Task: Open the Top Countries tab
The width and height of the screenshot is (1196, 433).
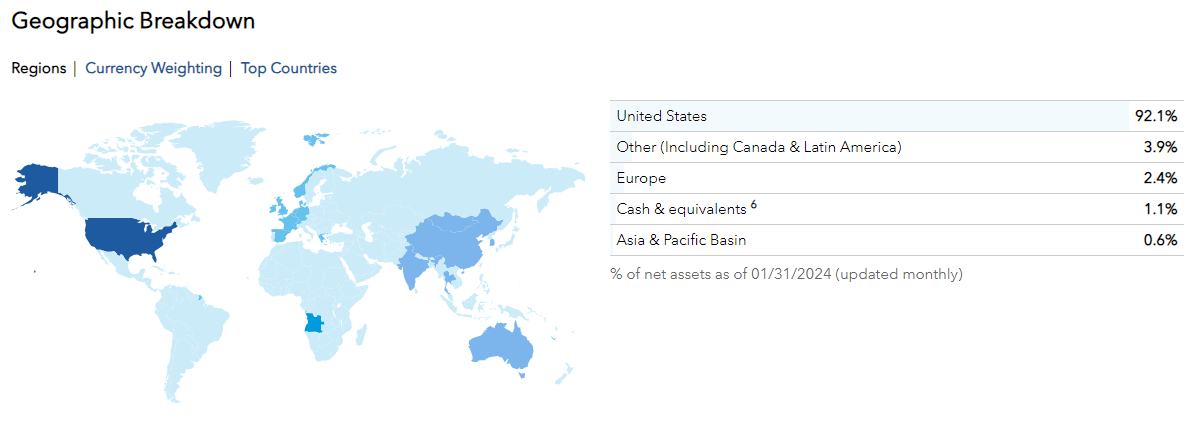Action: [288, 69]
